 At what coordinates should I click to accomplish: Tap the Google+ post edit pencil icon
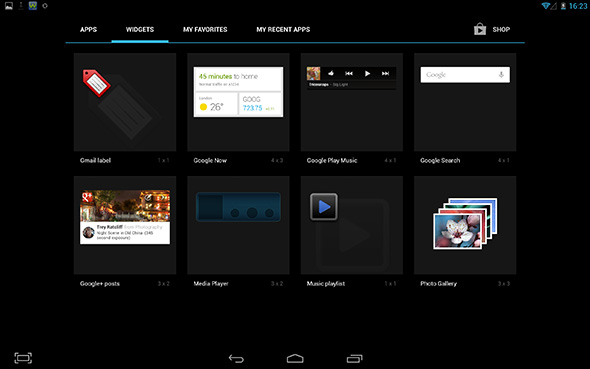coord(148,197)
